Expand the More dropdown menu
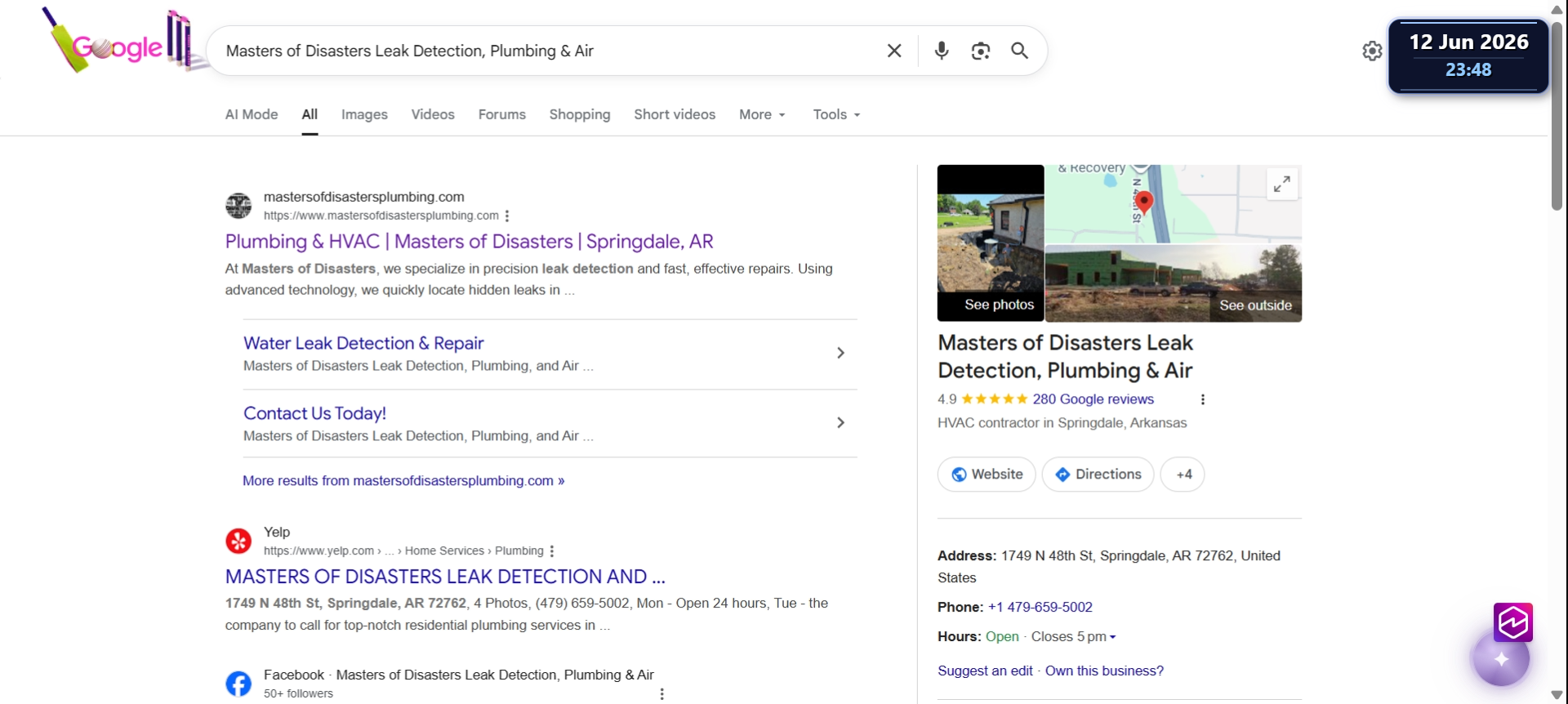1568x704 pixels. pyautogui.click(x=762, y=114)
